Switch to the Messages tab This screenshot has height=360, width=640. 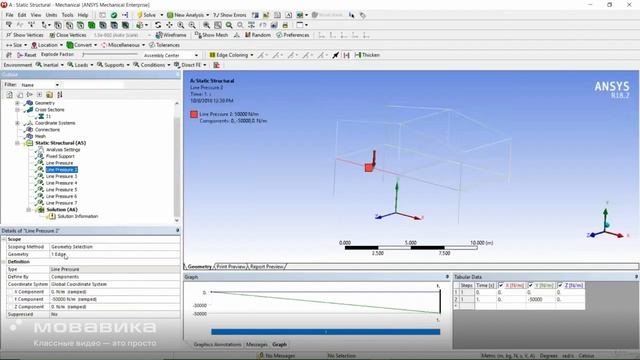click(256, 344)
